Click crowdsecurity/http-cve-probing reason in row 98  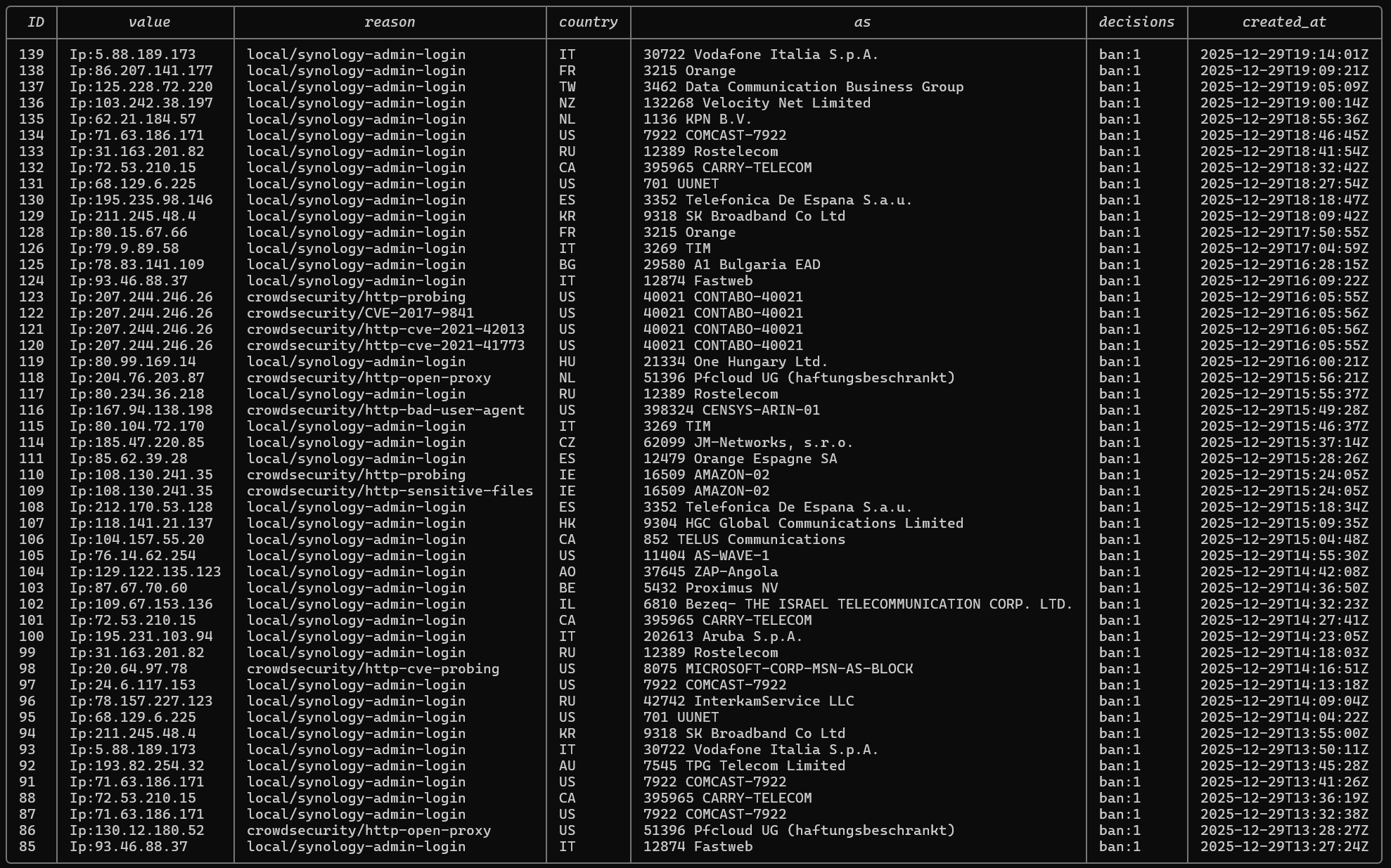pyautogui.click(x=373, y=668)
